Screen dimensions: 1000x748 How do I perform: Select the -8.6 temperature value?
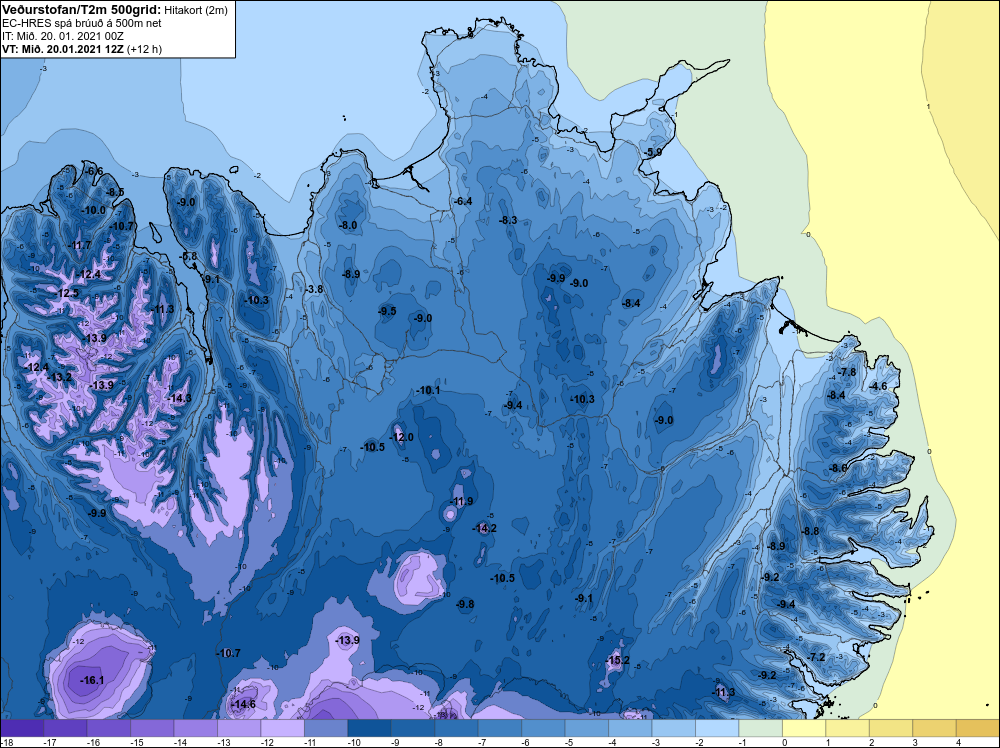pos(839,468)
